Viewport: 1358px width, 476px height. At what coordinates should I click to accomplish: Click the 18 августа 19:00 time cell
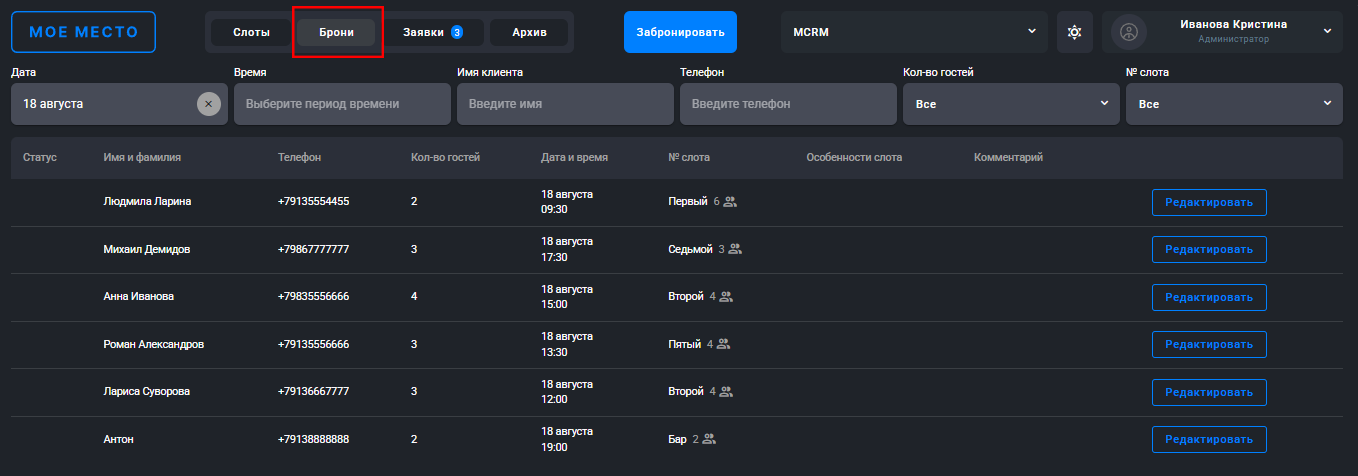tap(568, 439)
